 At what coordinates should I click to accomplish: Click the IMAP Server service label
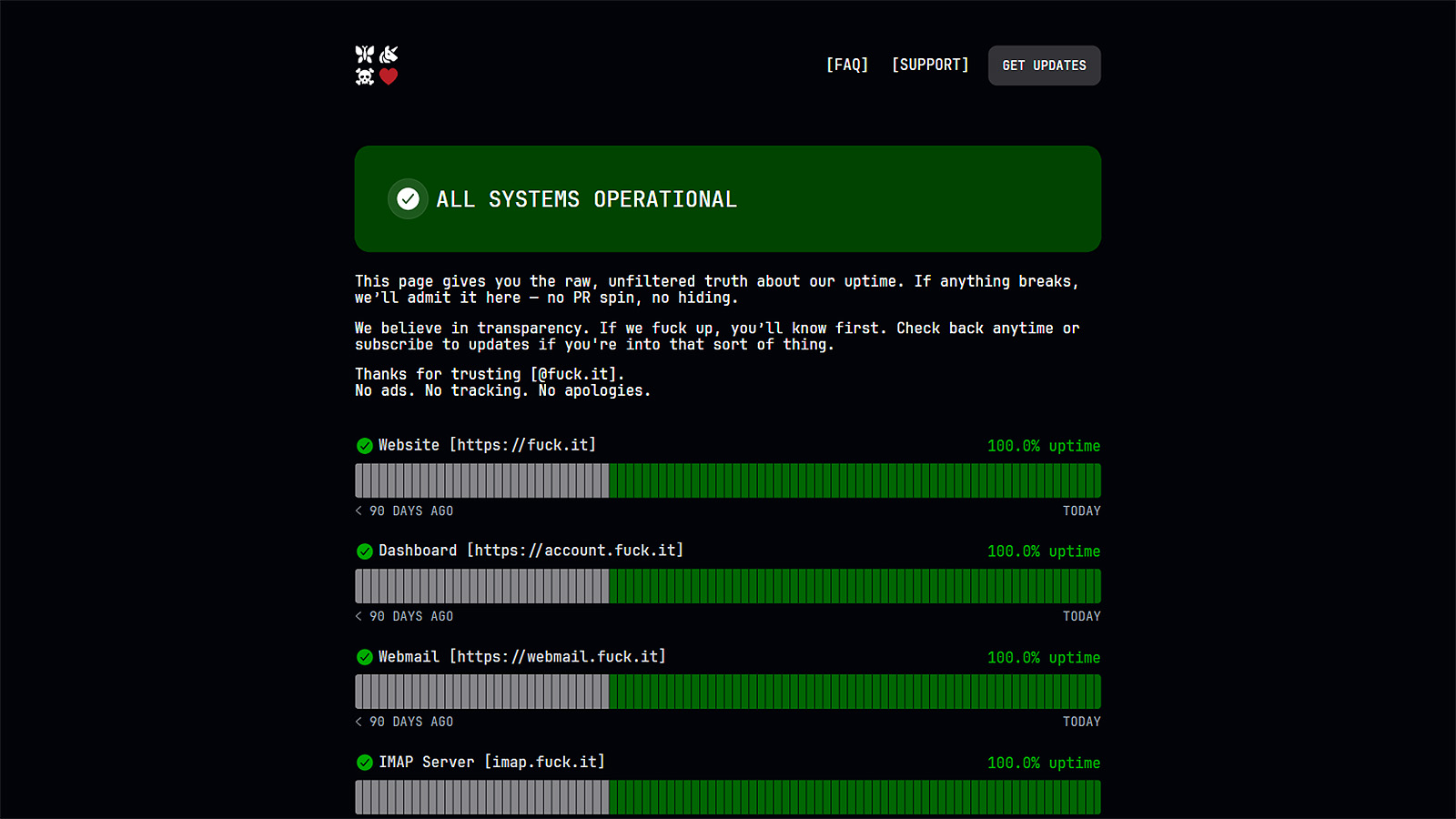[x=491, y=762]
